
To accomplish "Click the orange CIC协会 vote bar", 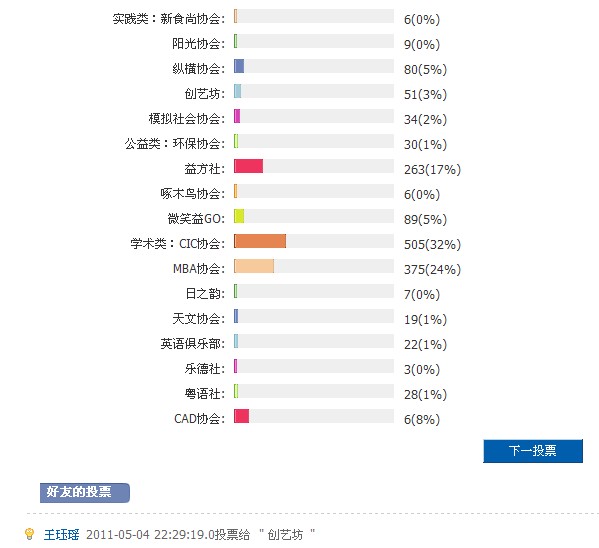I will (260, 241).
